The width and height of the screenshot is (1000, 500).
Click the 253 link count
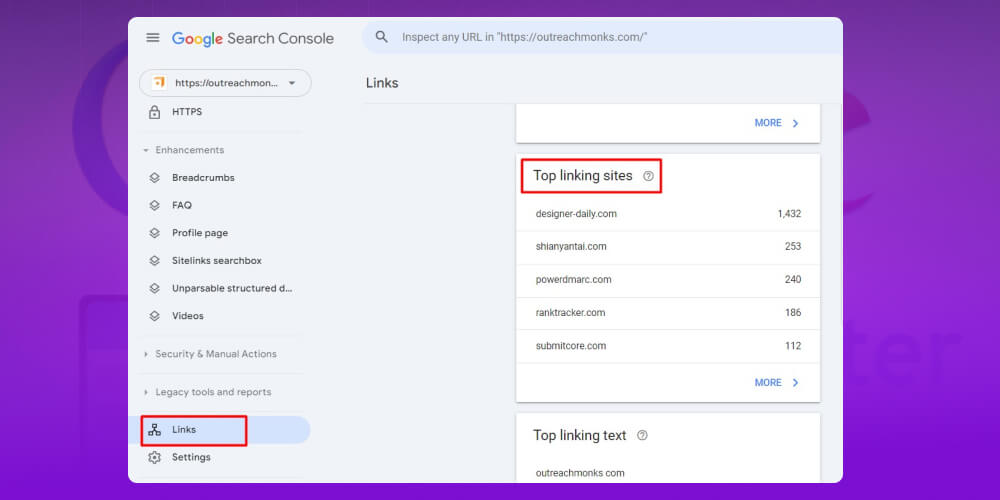[793, 247]
